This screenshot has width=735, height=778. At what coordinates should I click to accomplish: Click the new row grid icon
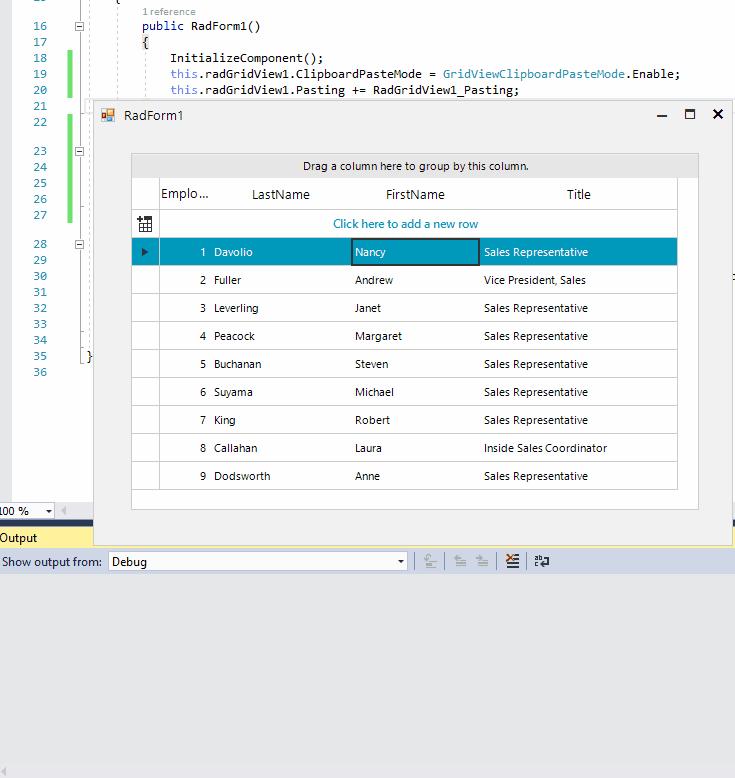coord(145,224)
